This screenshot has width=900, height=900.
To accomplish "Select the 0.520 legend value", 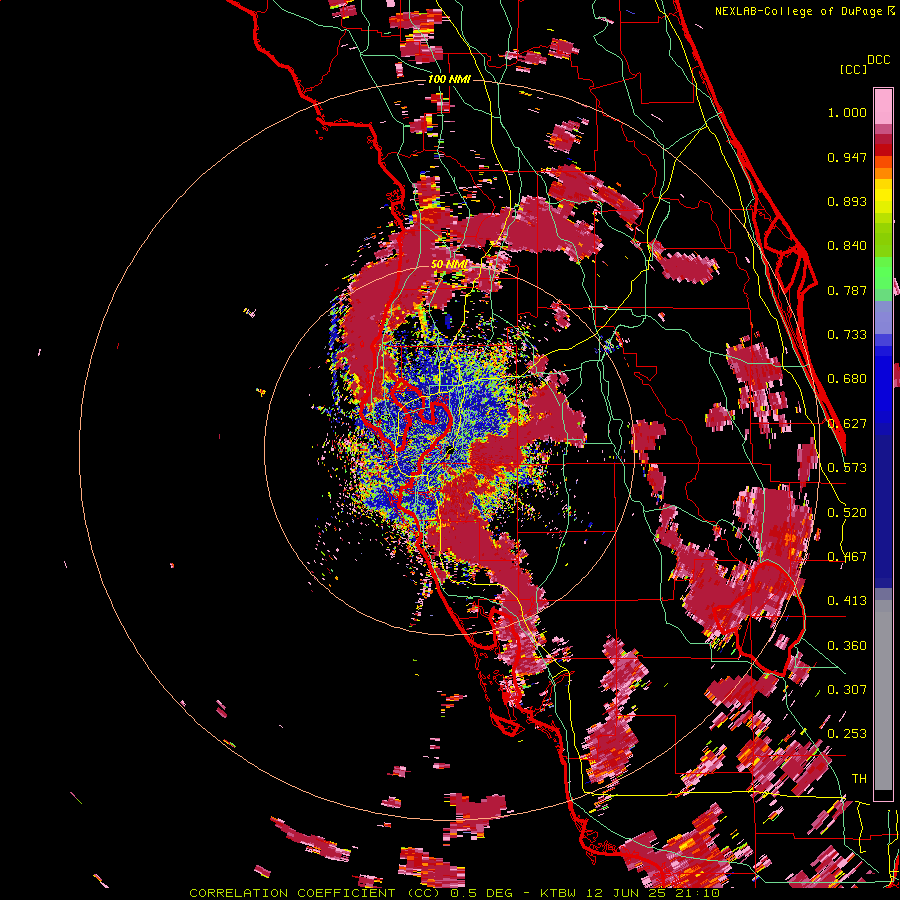I will point(847,513).
